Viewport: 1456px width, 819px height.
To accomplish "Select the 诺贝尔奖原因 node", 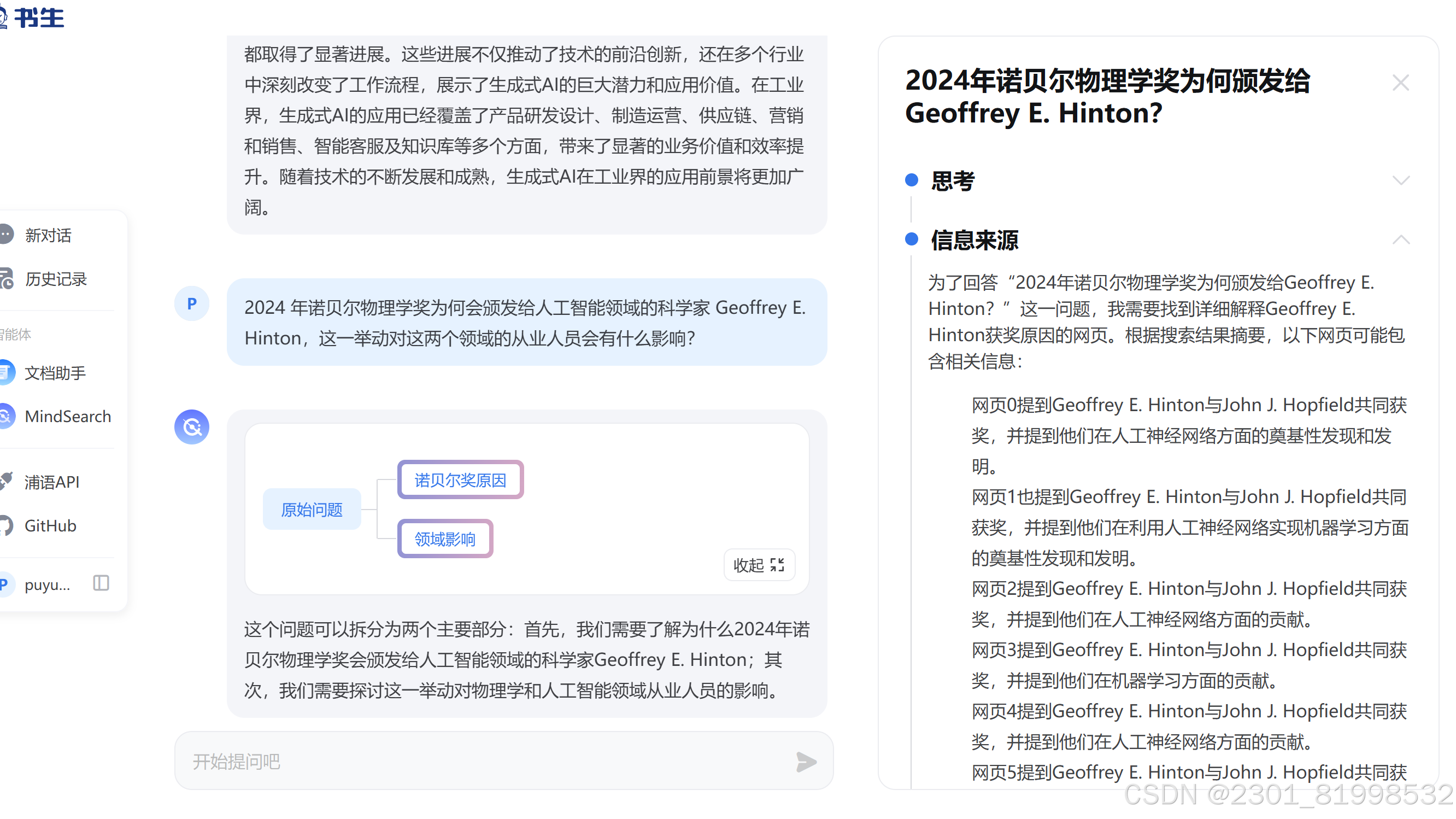I will point(460,480).
